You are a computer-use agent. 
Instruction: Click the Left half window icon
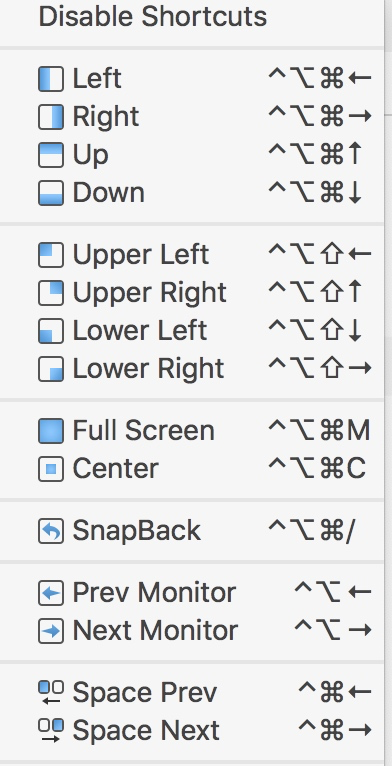coord(51,79)
